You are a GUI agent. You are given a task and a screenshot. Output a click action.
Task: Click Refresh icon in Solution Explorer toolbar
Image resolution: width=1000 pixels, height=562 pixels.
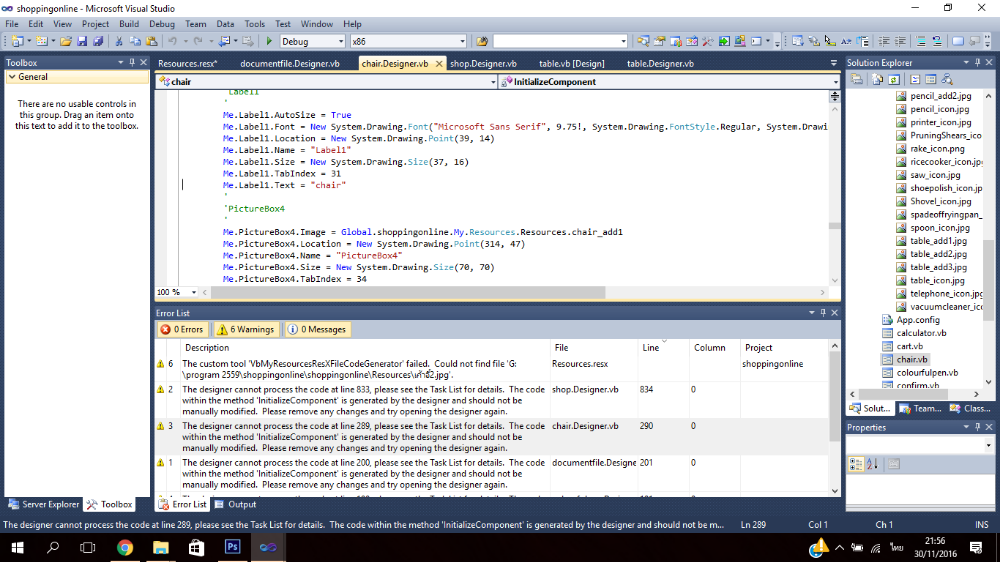tap(892, 79)
